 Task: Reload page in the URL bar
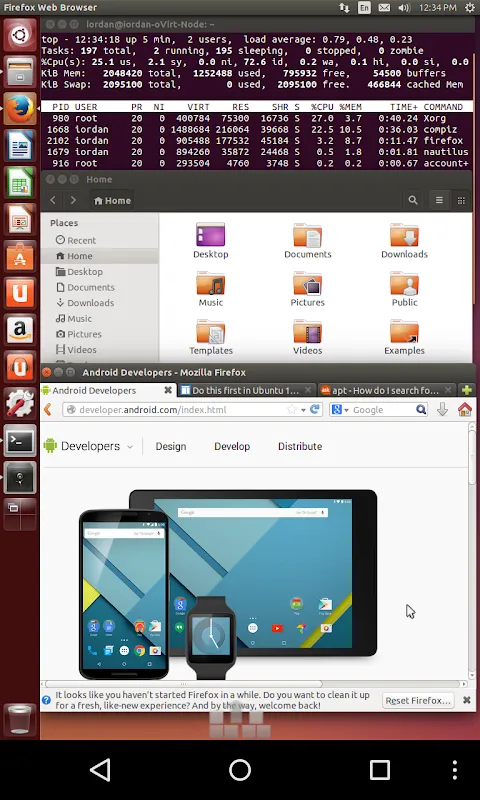click(x=315, y=409)
